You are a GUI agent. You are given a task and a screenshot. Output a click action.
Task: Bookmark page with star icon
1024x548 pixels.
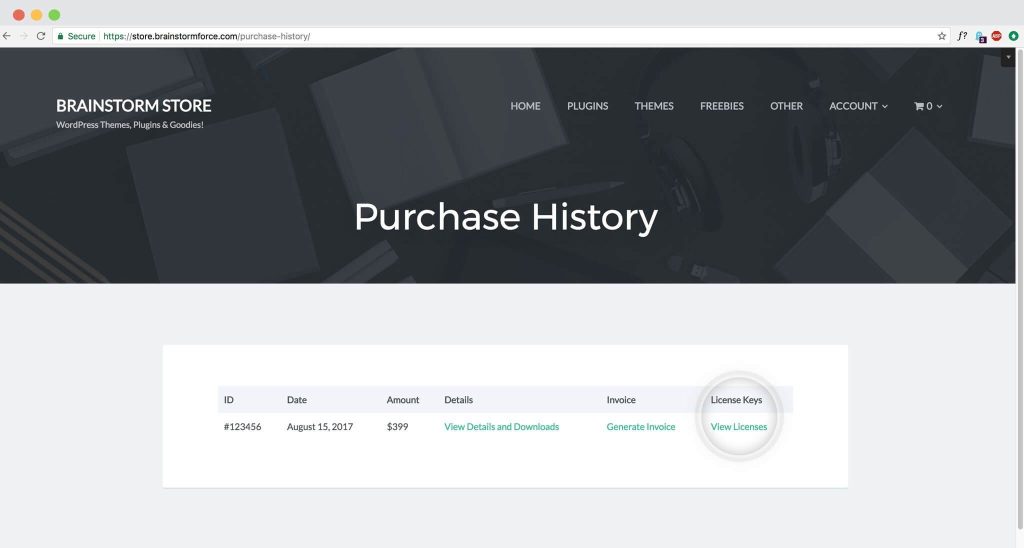coord(942,36)
